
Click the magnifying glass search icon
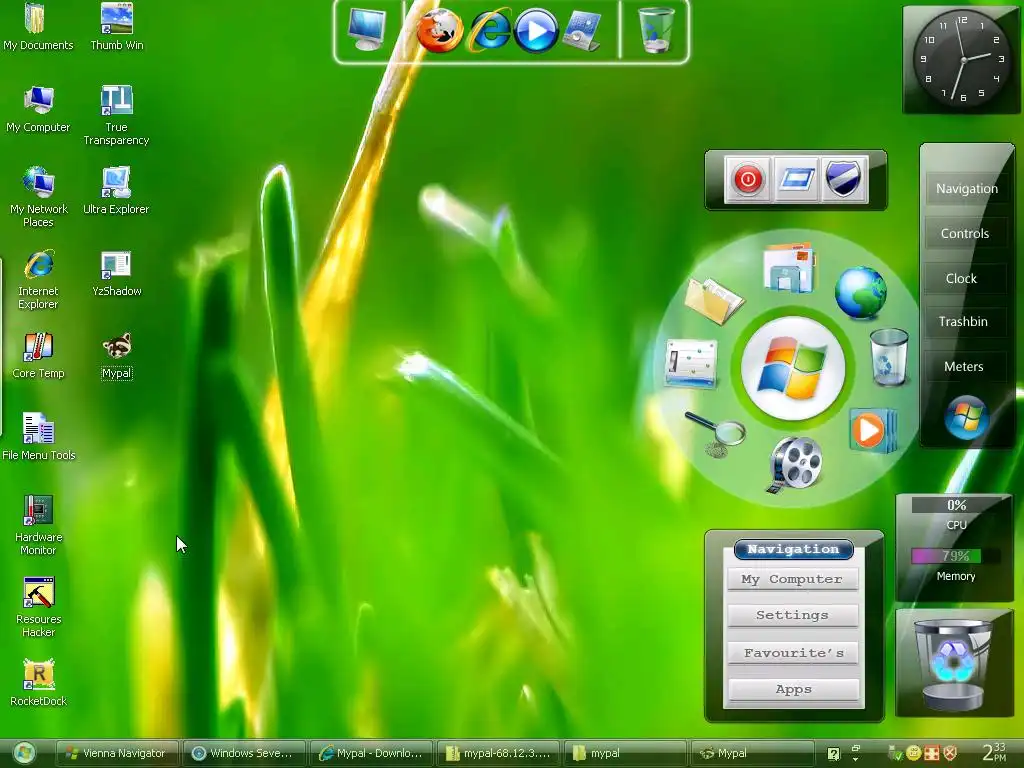click(x=716, y=434)
